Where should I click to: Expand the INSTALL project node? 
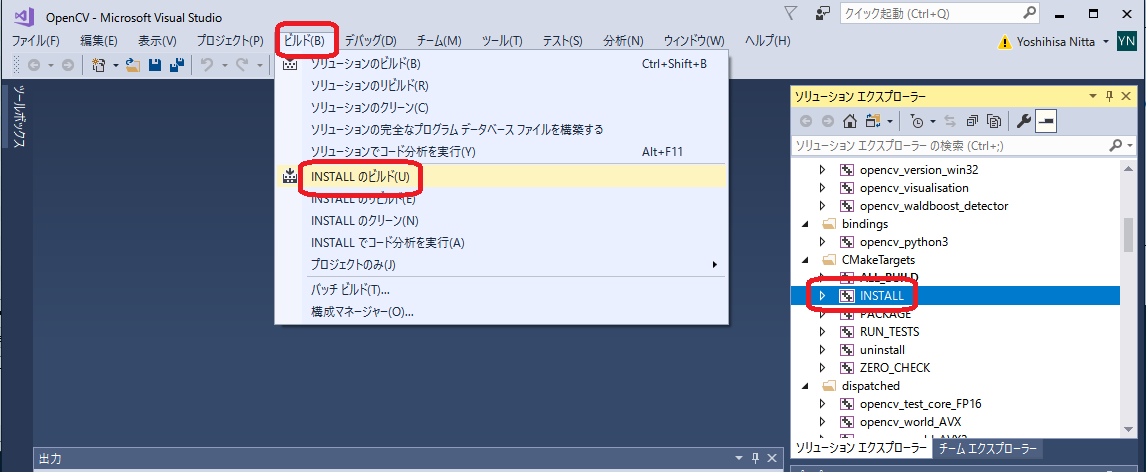(822, 296)
